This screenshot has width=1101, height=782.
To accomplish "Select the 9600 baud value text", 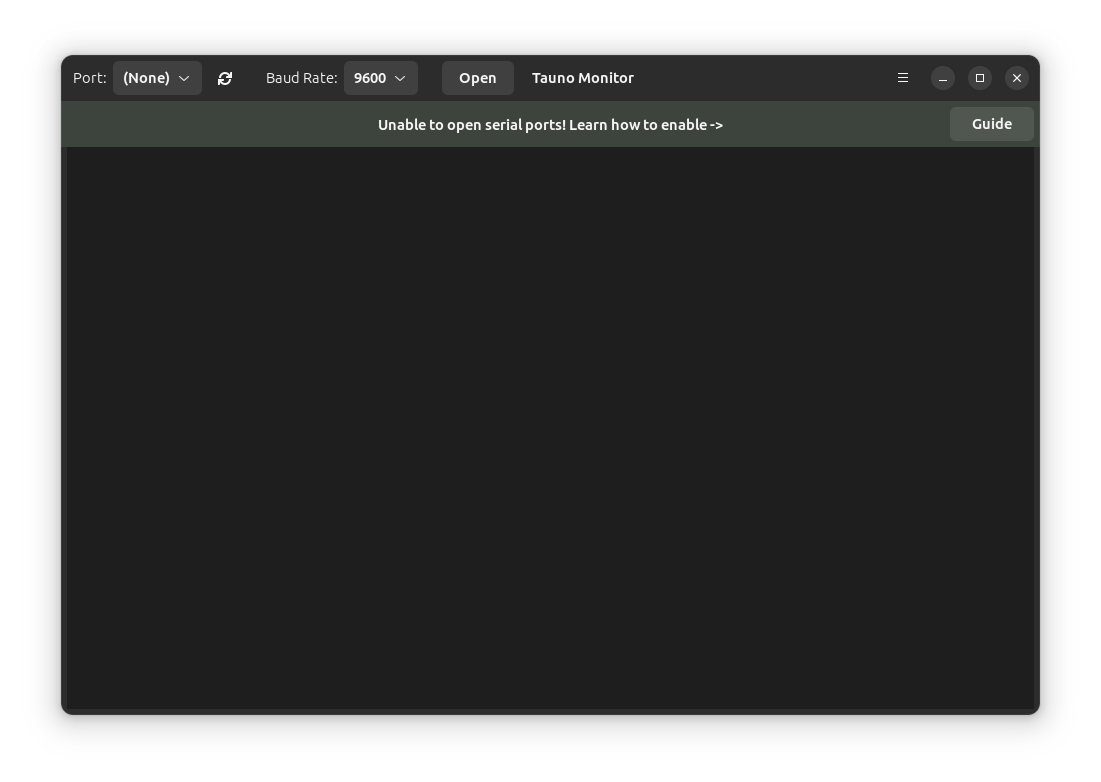I will pos(369,78).
